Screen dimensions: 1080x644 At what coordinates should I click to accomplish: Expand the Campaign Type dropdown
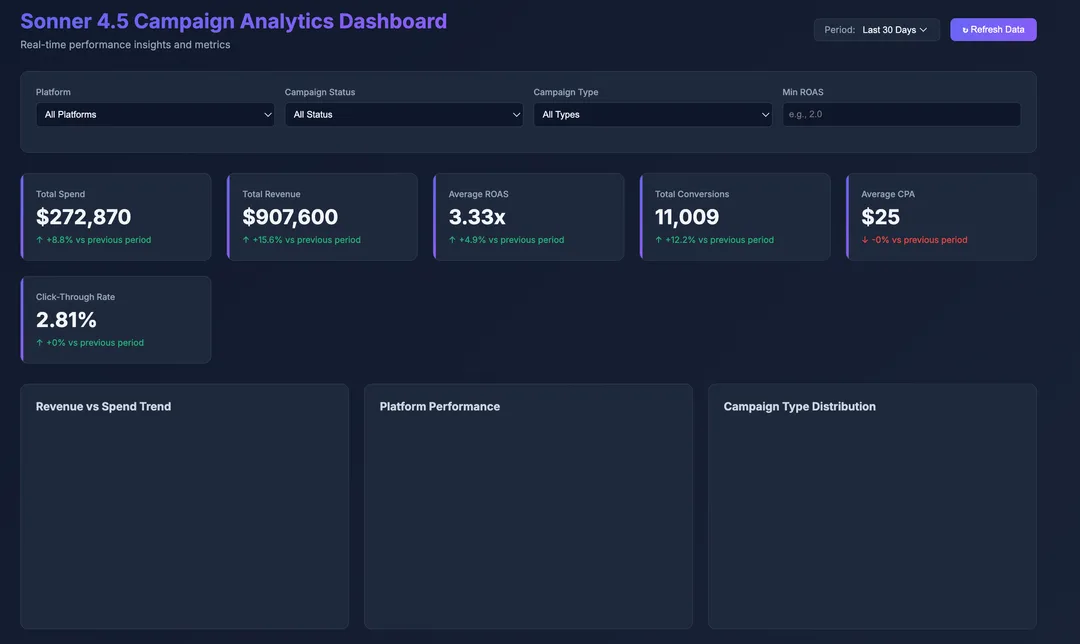coord(652,115)
